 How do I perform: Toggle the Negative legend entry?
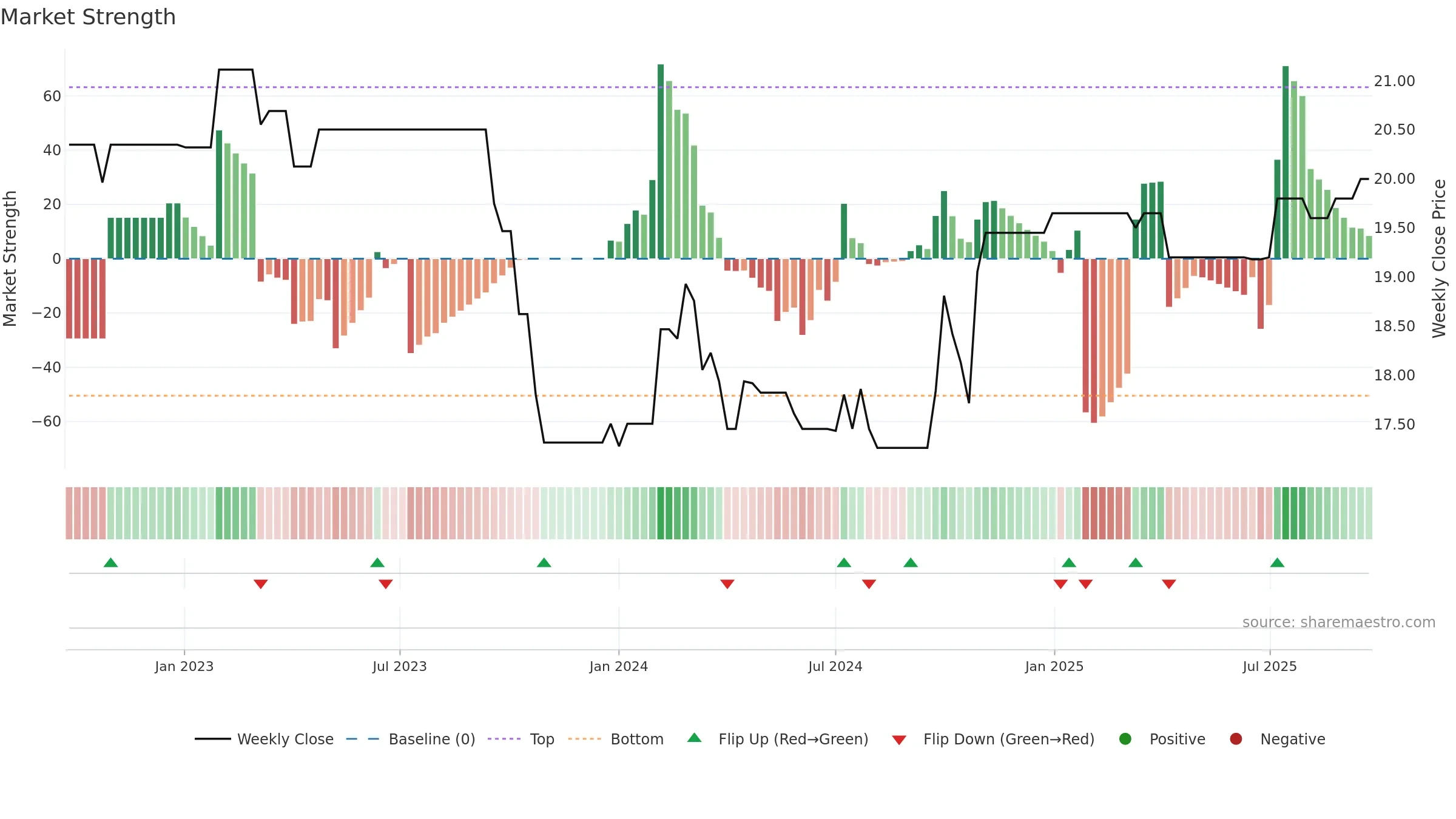coord(1277,739)
